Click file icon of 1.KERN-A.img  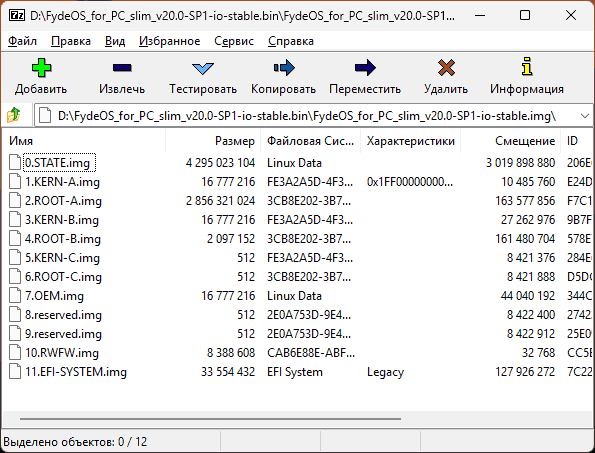15,181
